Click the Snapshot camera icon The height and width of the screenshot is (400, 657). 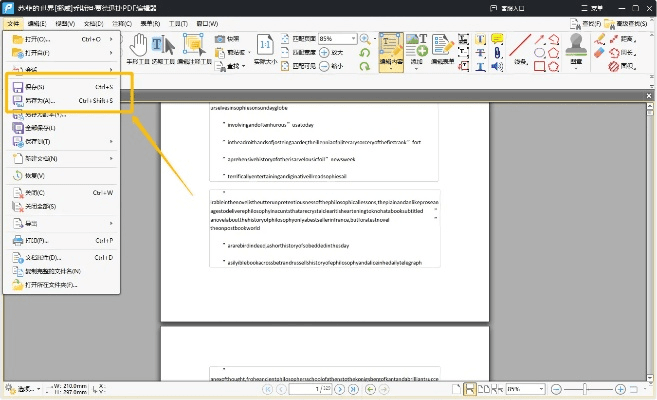pos(220,38)
